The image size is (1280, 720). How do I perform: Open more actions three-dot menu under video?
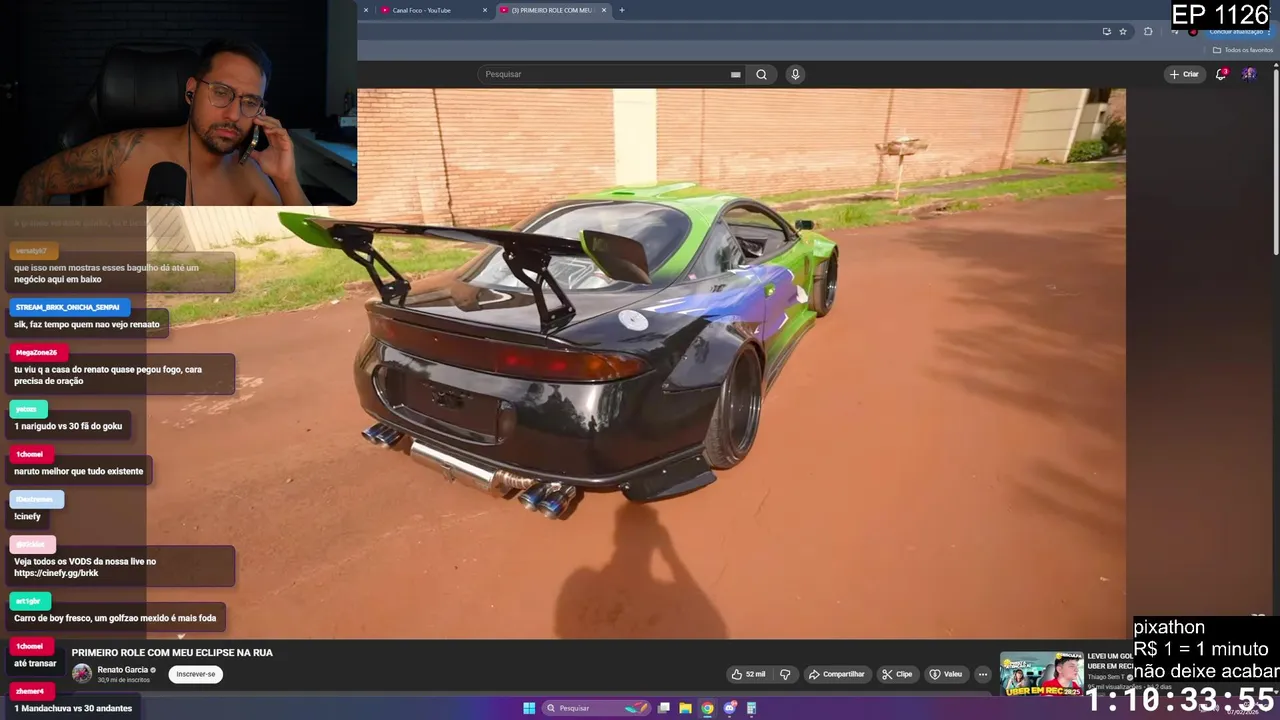pyautogui.click(x=983, y=674)
